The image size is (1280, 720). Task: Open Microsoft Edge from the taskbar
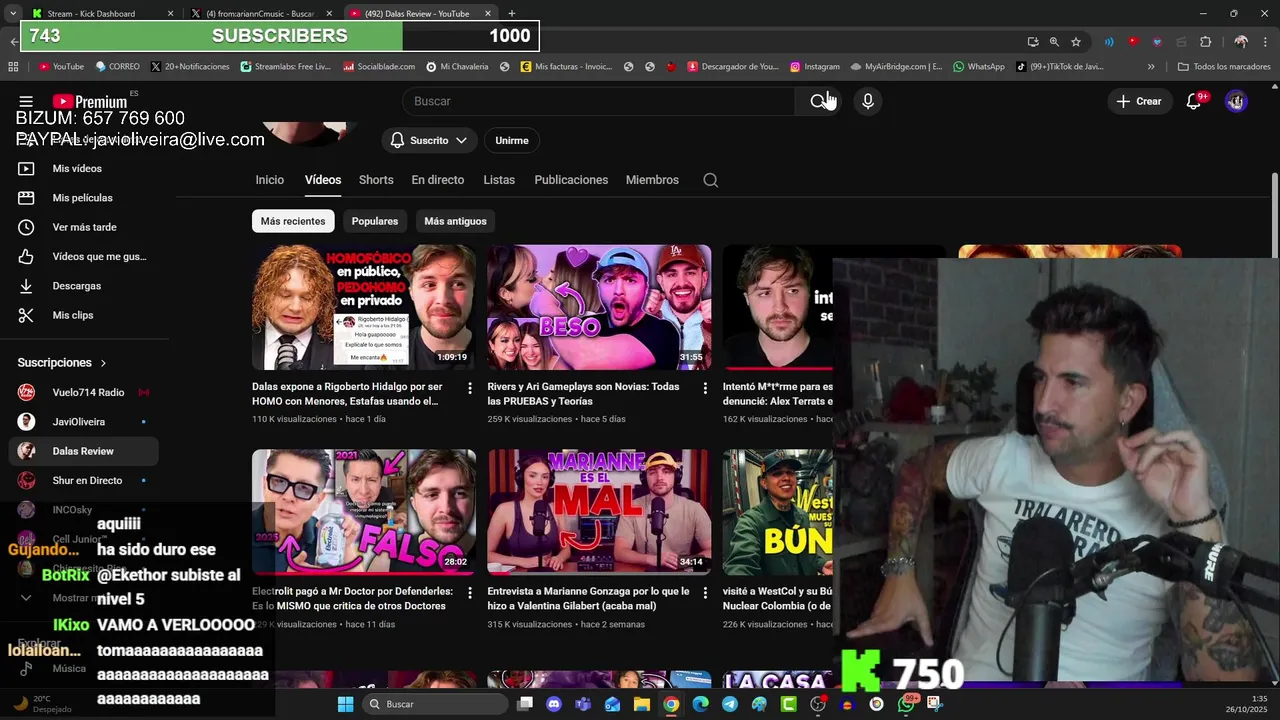[700, 704]
